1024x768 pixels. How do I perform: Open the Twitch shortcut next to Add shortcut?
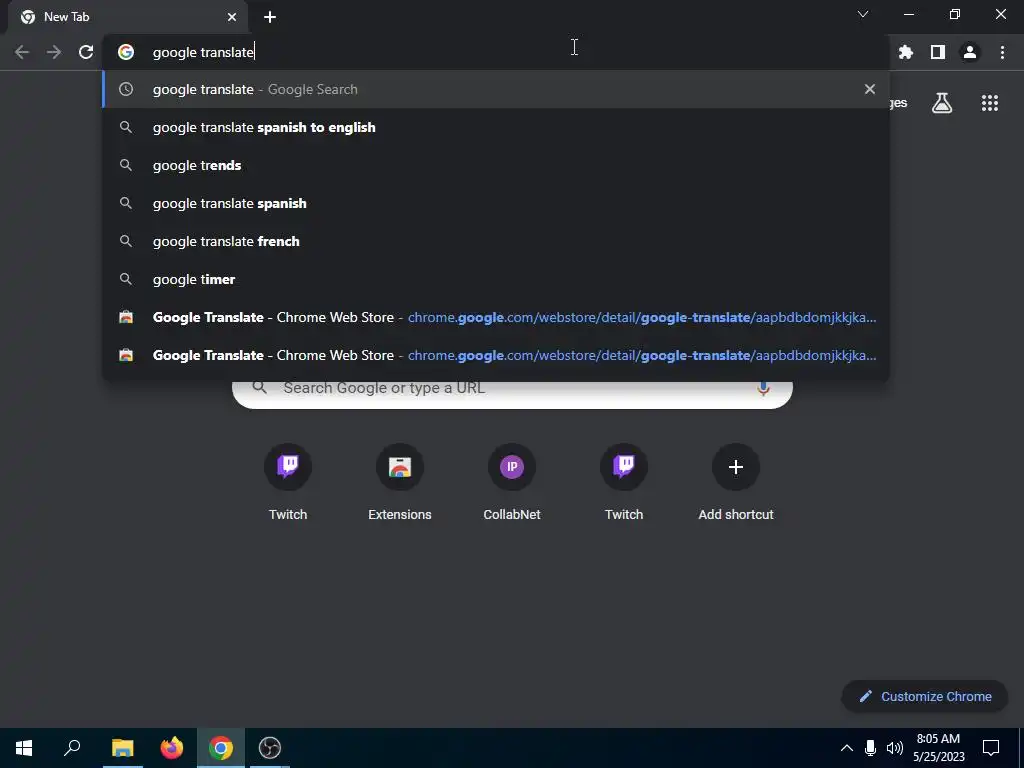[624, 482]
